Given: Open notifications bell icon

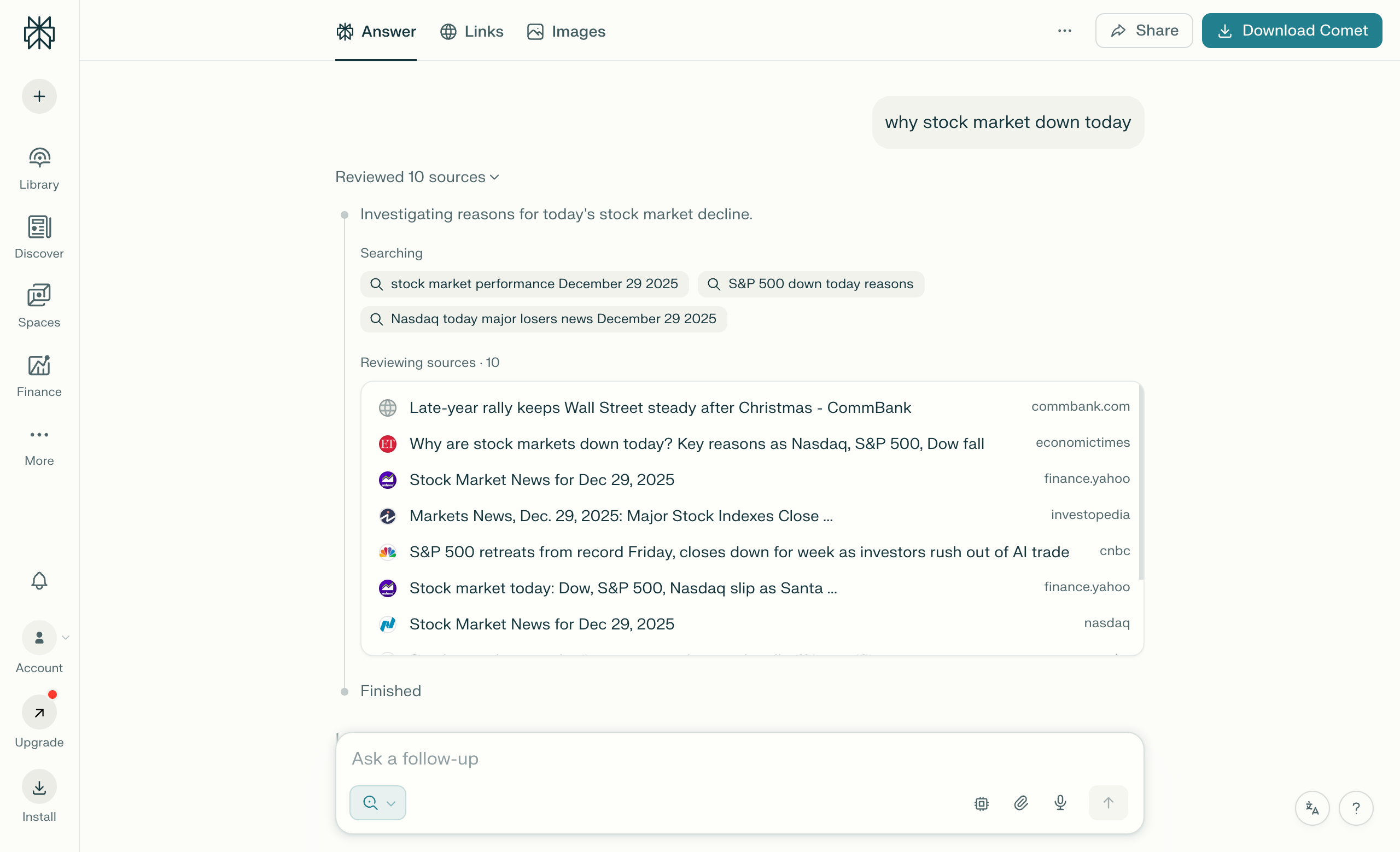Looking at the screenshot, I should tap(39, 581).
